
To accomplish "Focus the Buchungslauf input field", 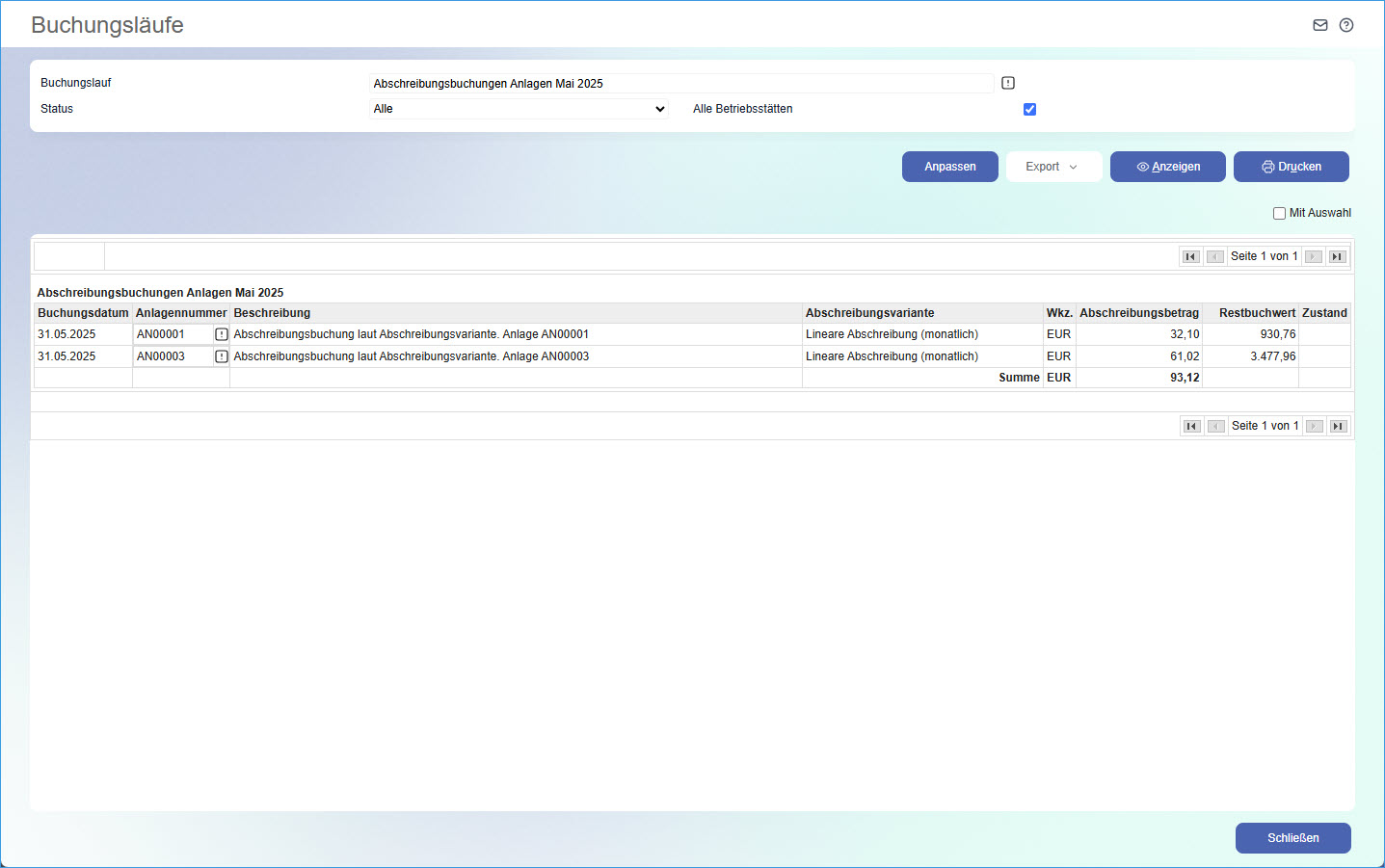I will pyautogui.click(x=681, y=84).
